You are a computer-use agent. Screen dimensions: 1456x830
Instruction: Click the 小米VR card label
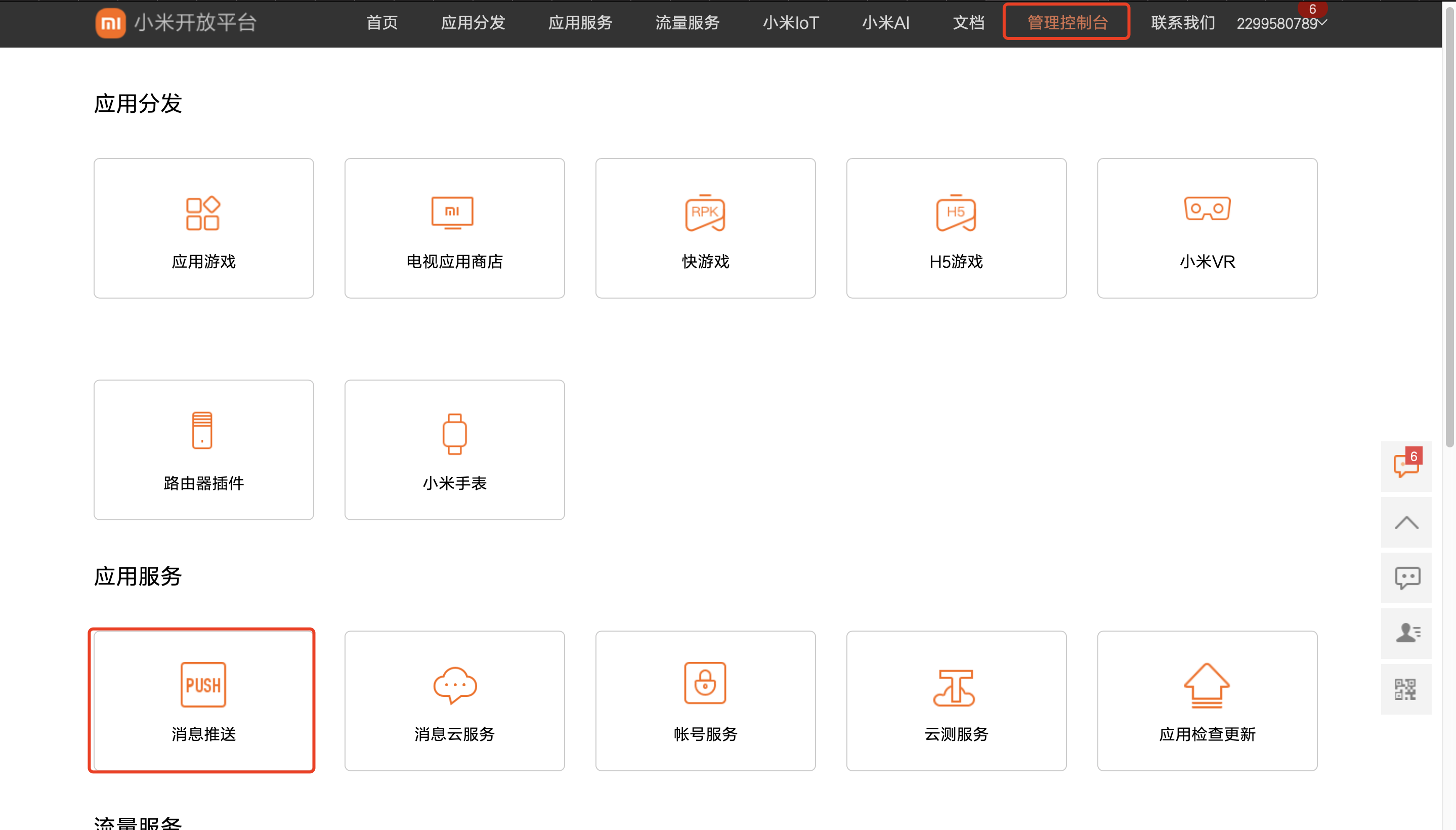coord(1207,262)
